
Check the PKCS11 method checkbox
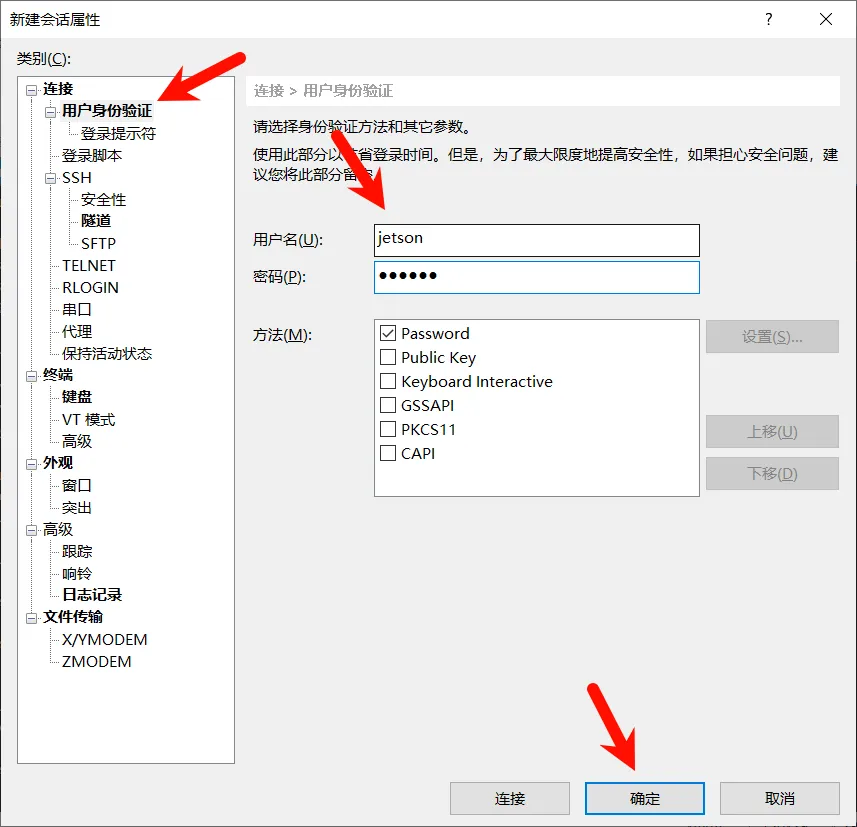[x=388, y=429]
